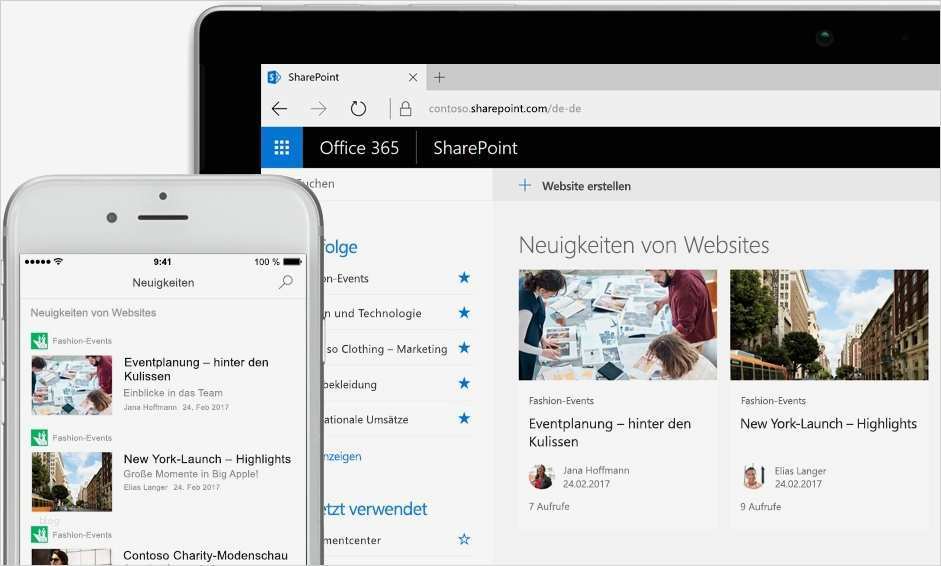The height and width of the screenshot is (566, 941).
Task: Toggle the star next to bekleidung
Action: tap(464, 383)
